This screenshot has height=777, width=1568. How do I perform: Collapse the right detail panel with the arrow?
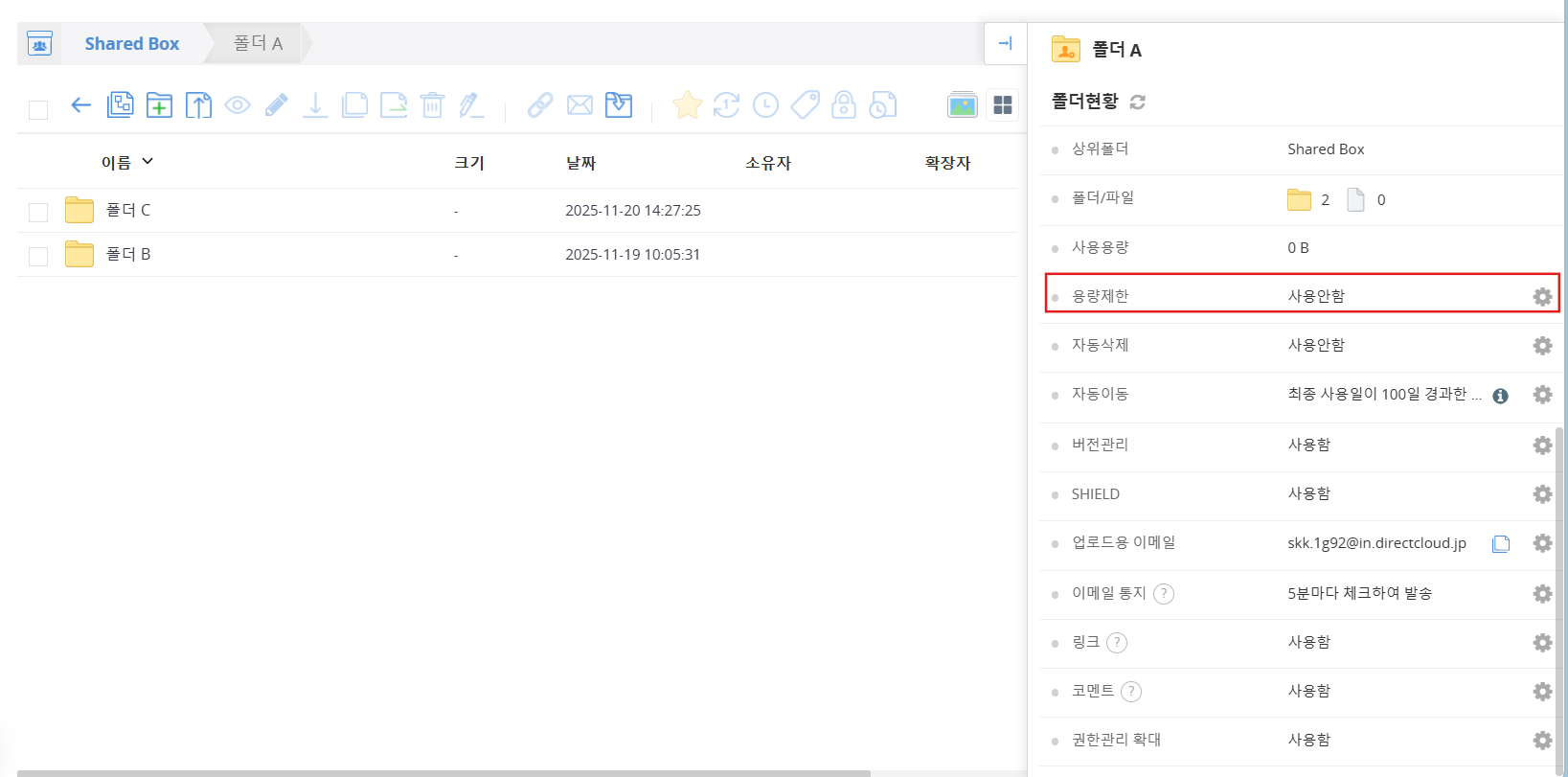[x=1005, y=43]
